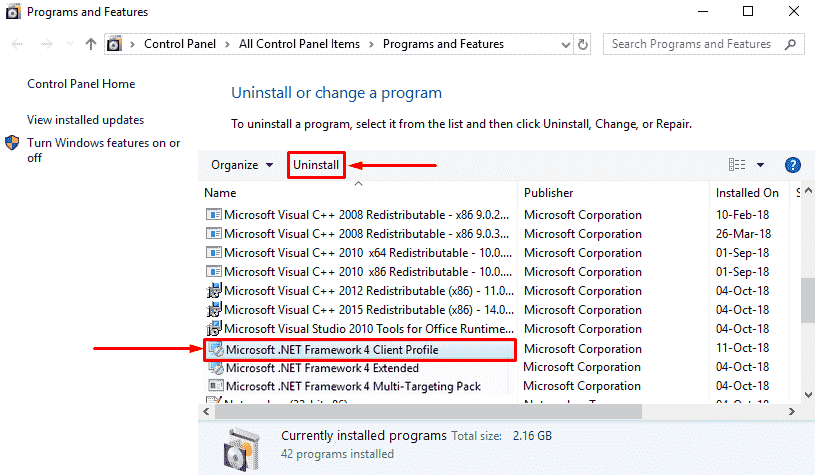815x475 pixels.
Task: Go up one level with Up arrow
Action: (x=91, y=44)
